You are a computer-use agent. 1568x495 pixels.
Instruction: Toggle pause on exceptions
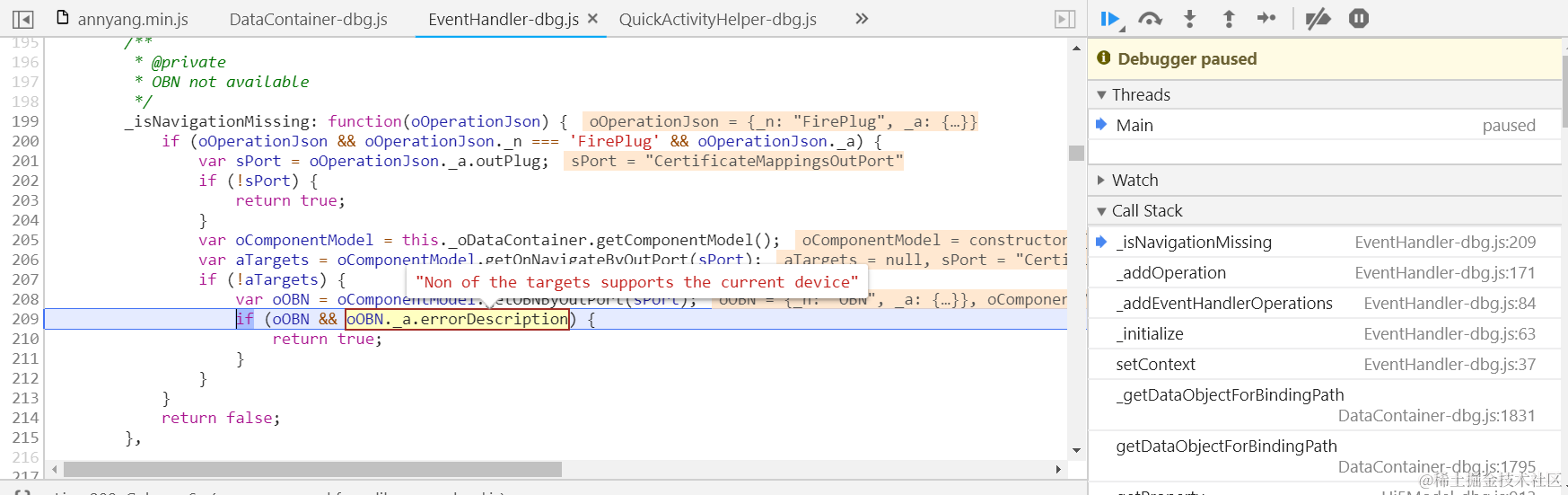tap(1359, 18)
